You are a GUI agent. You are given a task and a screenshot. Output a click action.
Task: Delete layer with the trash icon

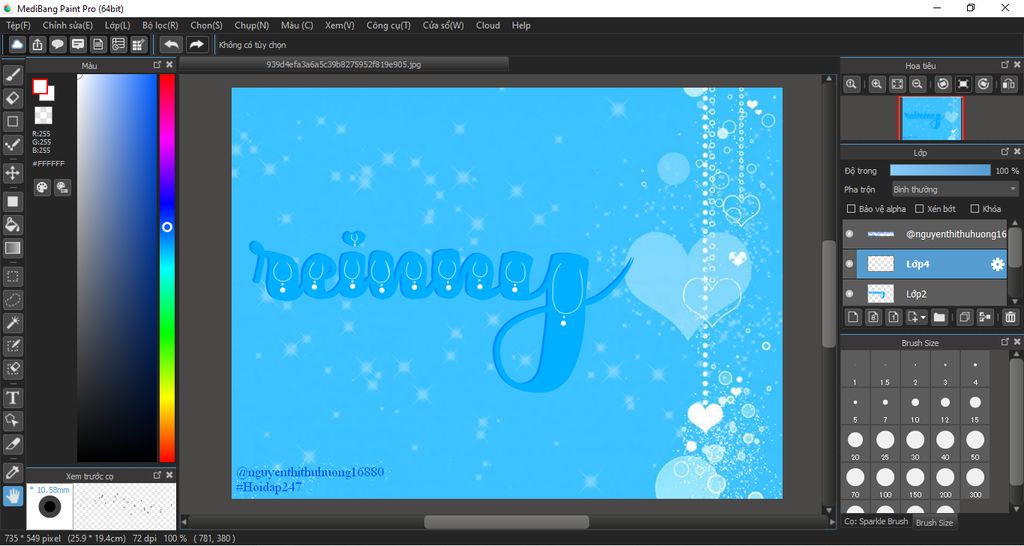pyautogui.click(x=1010, y=317)
